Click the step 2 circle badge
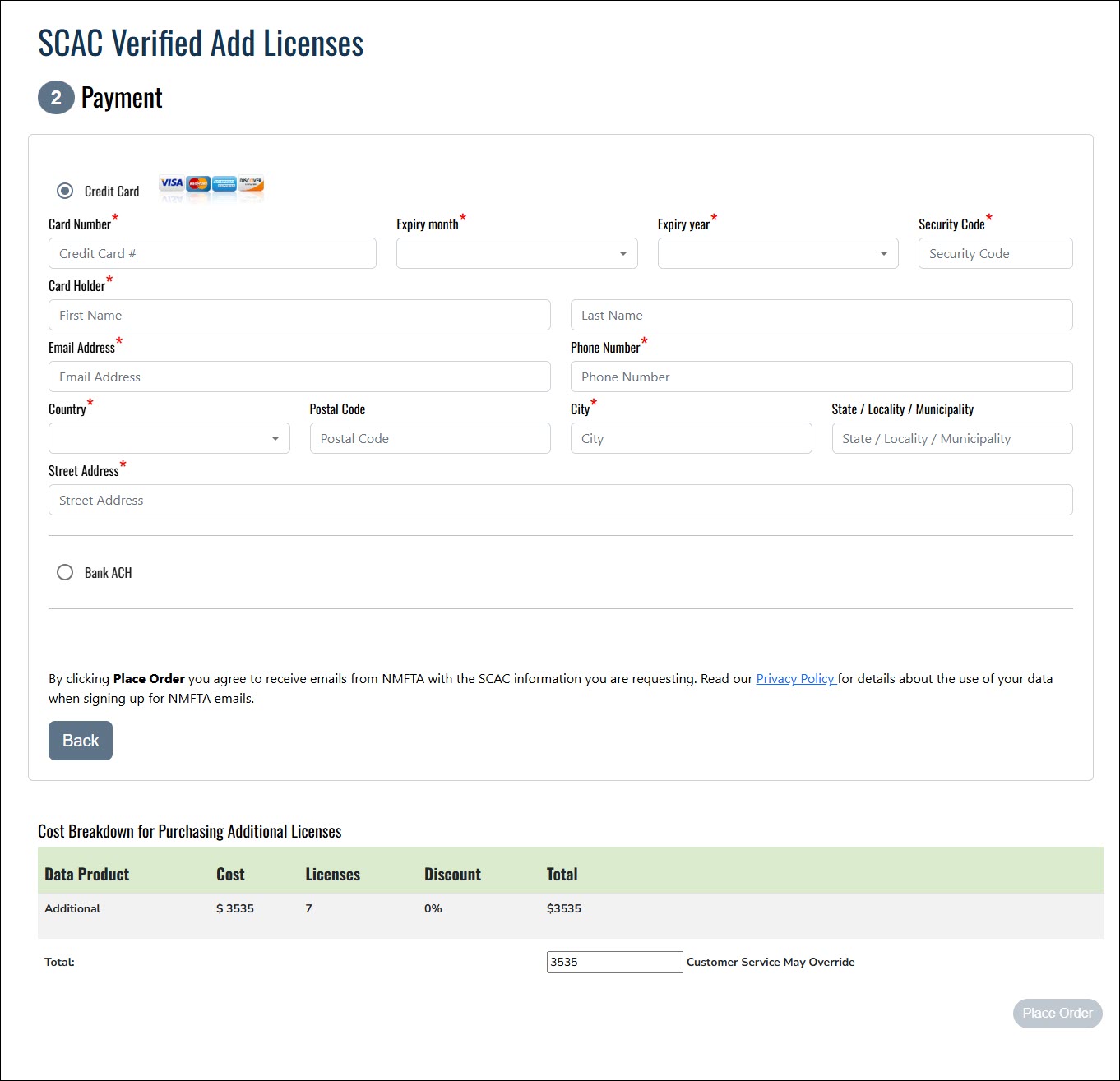 coord(56,98)
